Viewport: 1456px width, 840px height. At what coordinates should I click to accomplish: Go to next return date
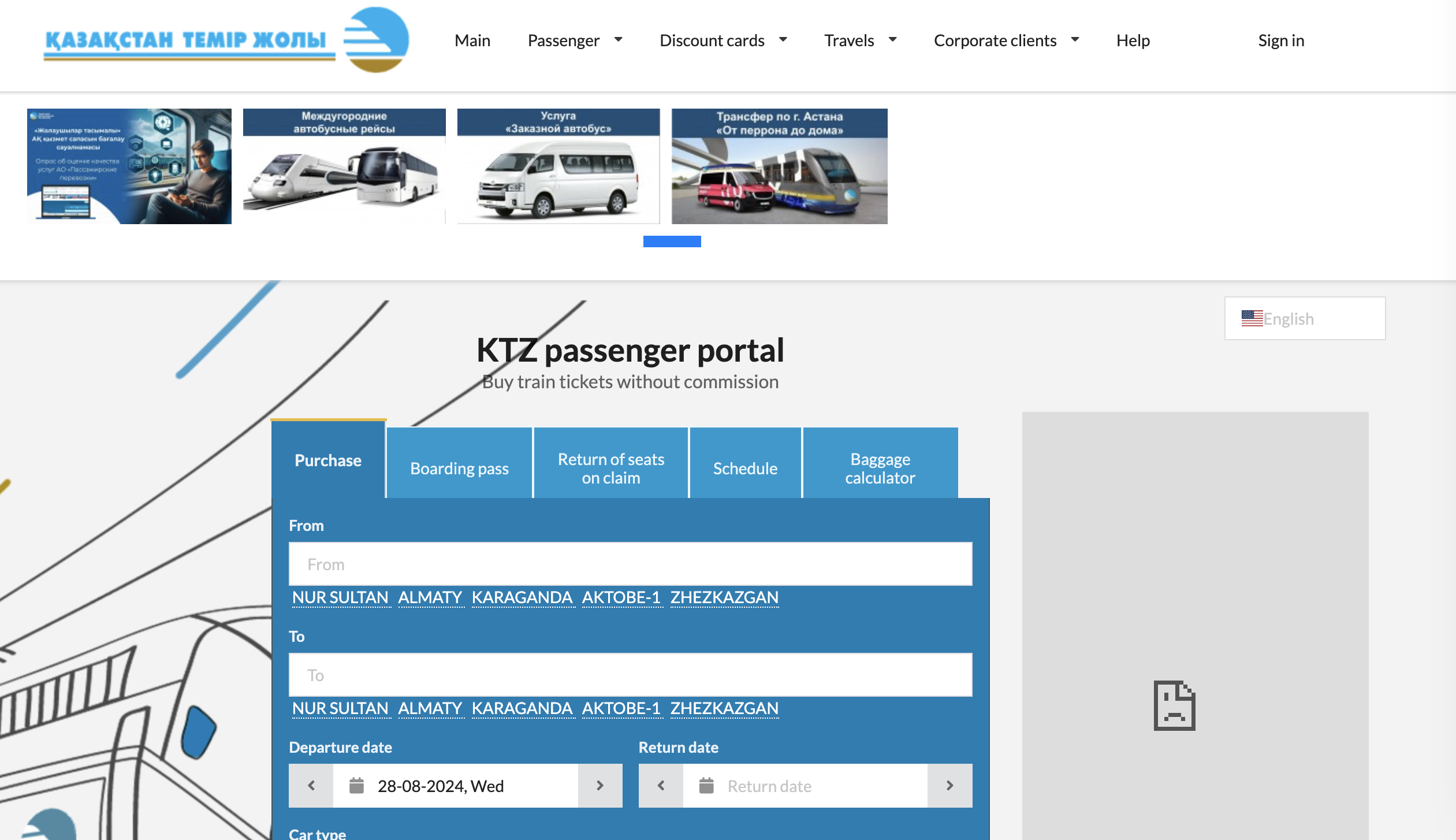click(x=950, y=786)
